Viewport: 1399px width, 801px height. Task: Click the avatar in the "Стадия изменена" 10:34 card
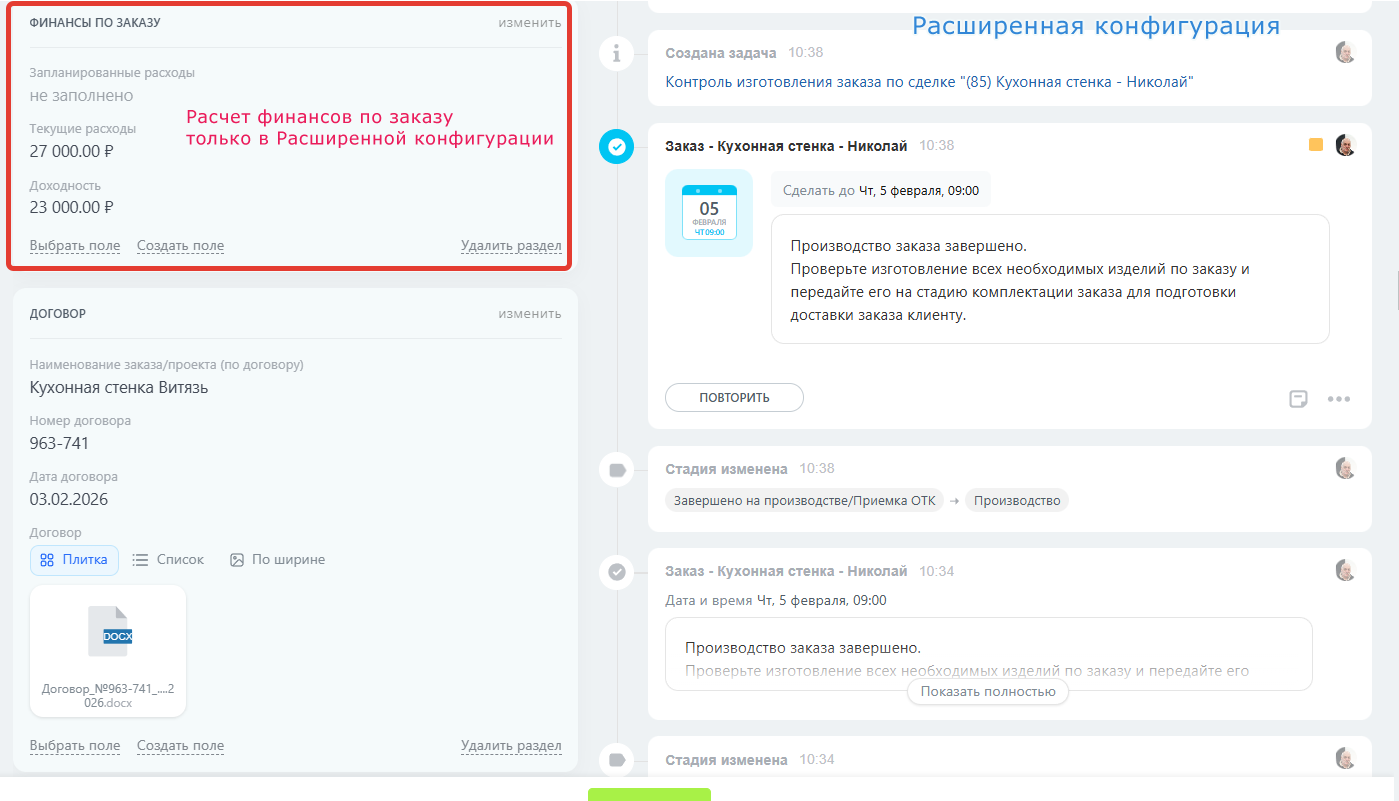(1345, 759)
